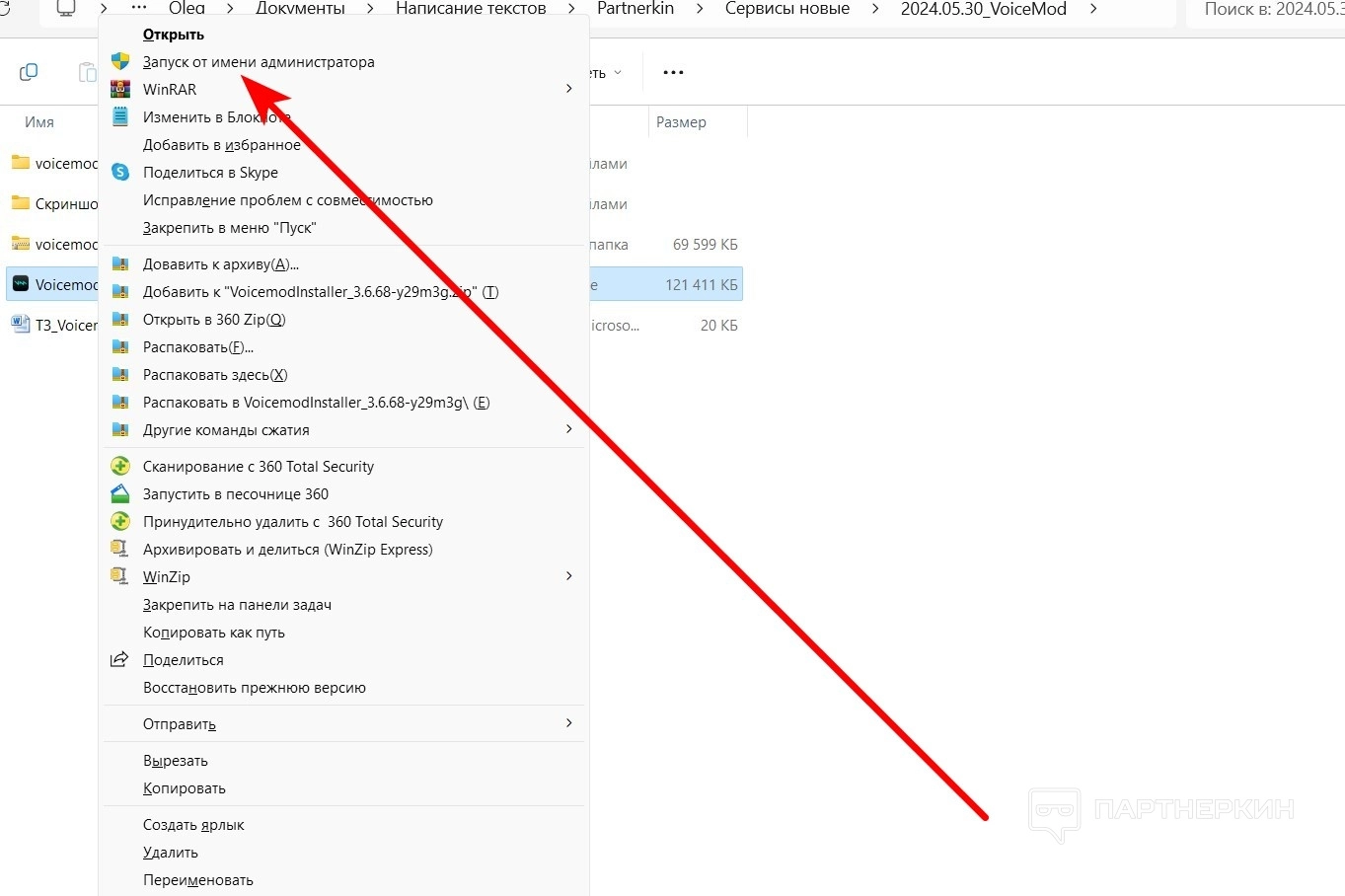This screenshot has width=1345, height=896.
Task: Select the zipped voicemod archive icon (69 599 КБ row)
Action: (20, 244)
